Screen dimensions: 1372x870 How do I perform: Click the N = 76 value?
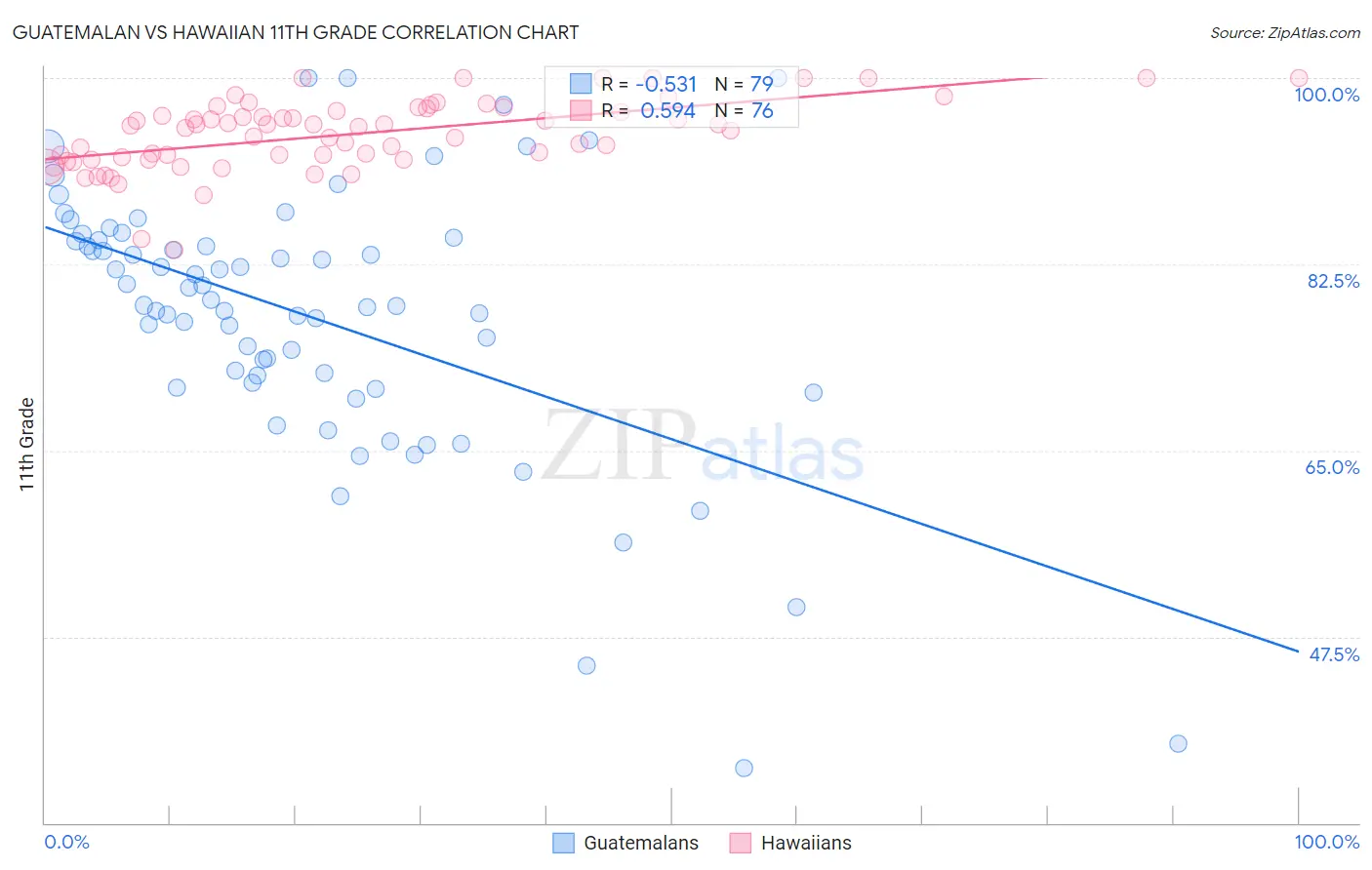click(744, 110)
